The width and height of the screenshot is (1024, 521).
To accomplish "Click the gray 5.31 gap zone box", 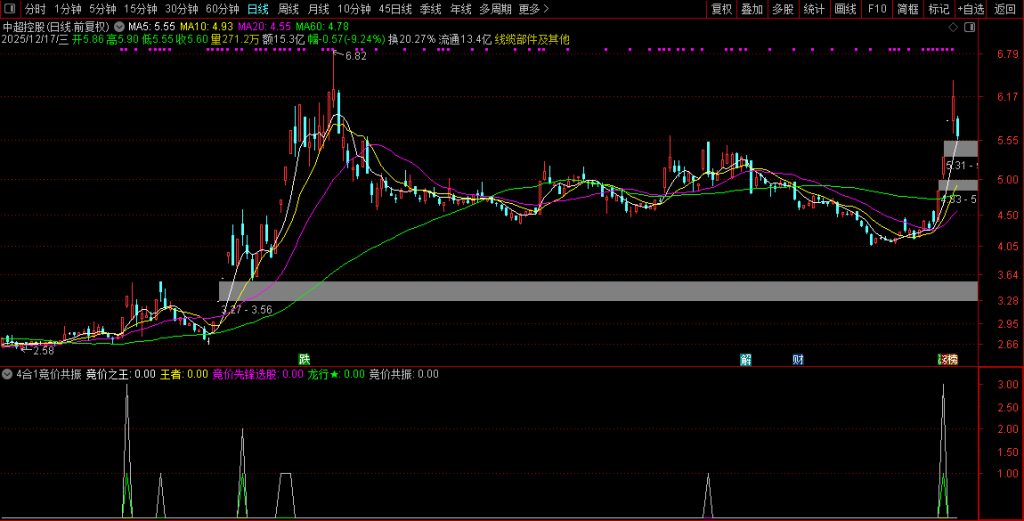I will pyautogui.click(x=960, y=149).
